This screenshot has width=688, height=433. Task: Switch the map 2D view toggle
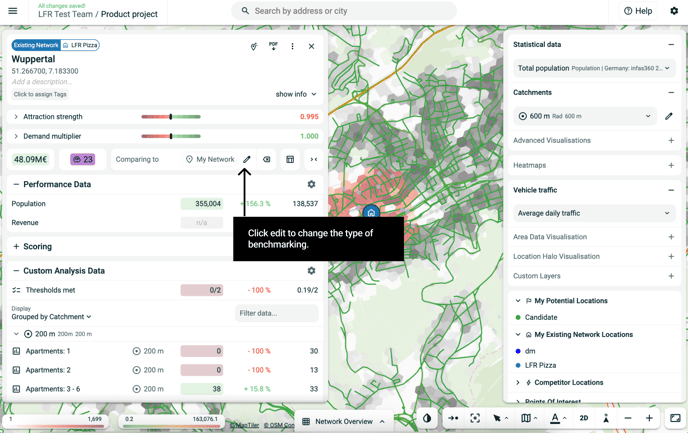[584, 419]
